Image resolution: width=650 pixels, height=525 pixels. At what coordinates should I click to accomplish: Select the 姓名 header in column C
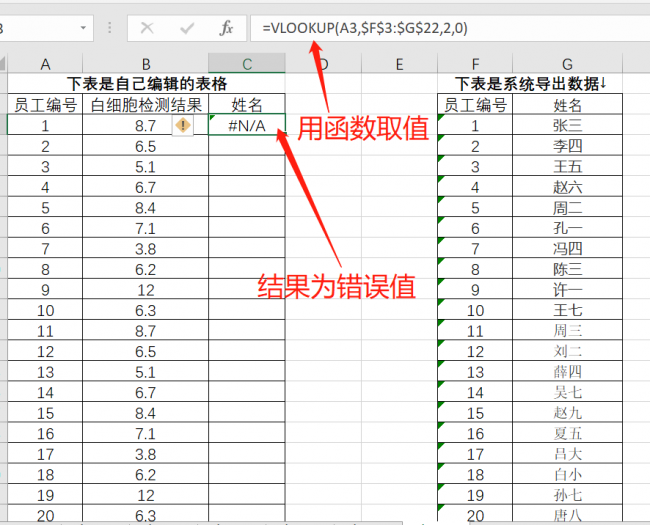point(247,104)
